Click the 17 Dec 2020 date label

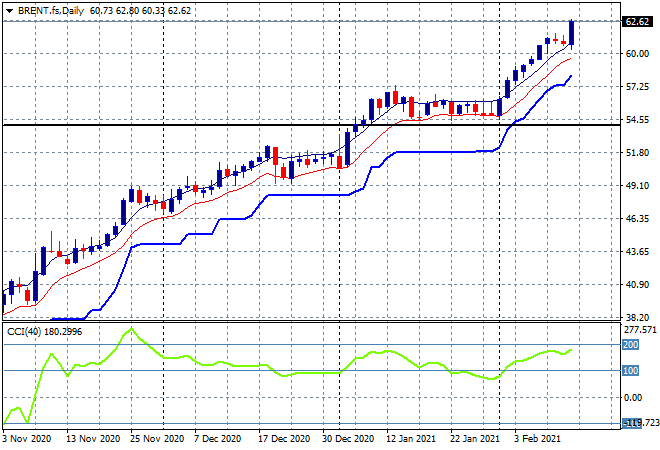pos(285,439)
